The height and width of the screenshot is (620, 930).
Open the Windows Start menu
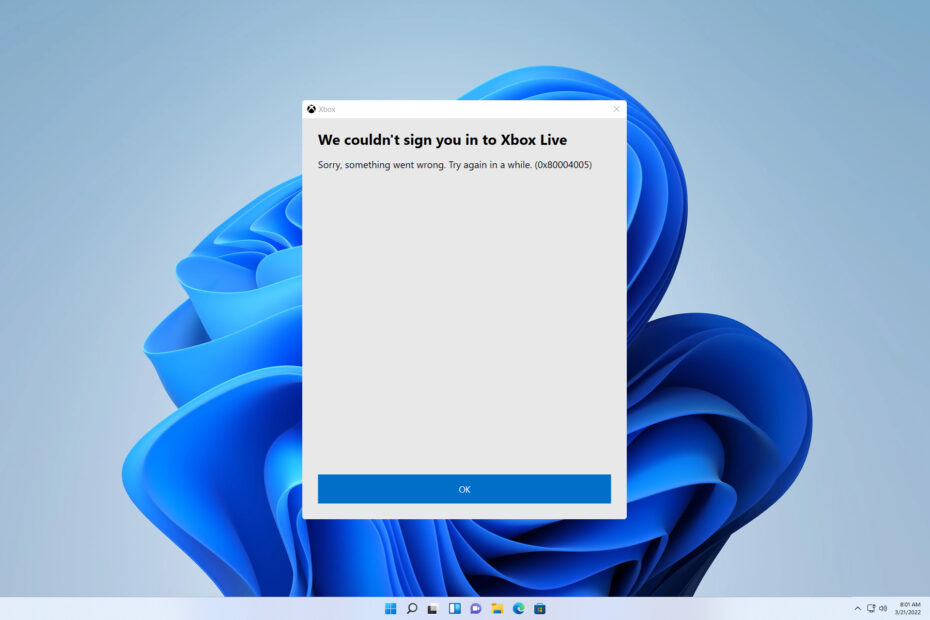(390, 608)
